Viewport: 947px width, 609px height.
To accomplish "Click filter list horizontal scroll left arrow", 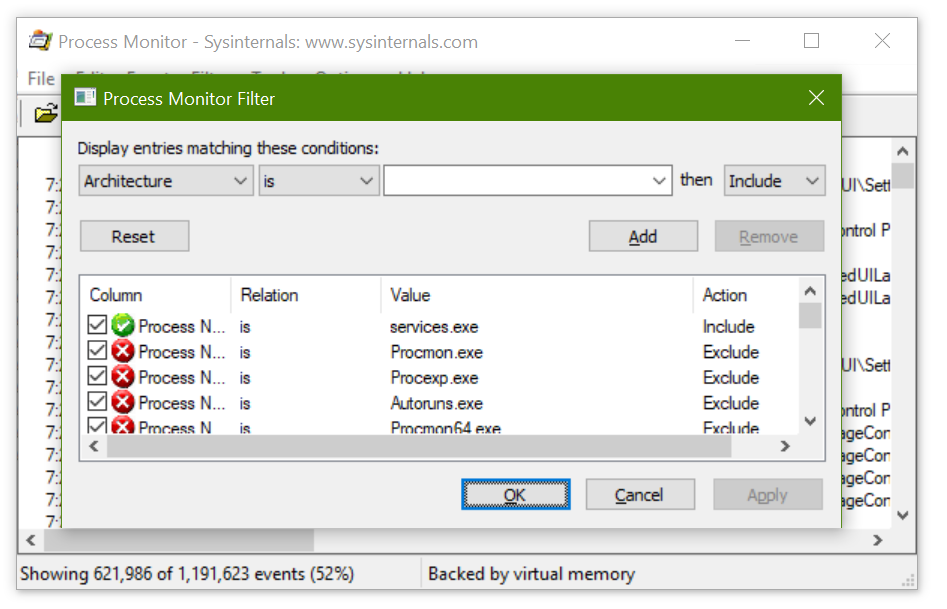I will click(x=94, y=446).
